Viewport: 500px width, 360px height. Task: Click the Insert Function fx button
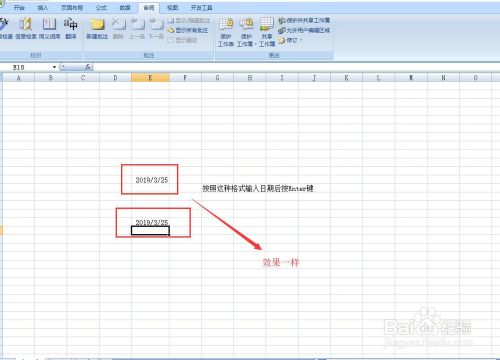pos(88,67)
